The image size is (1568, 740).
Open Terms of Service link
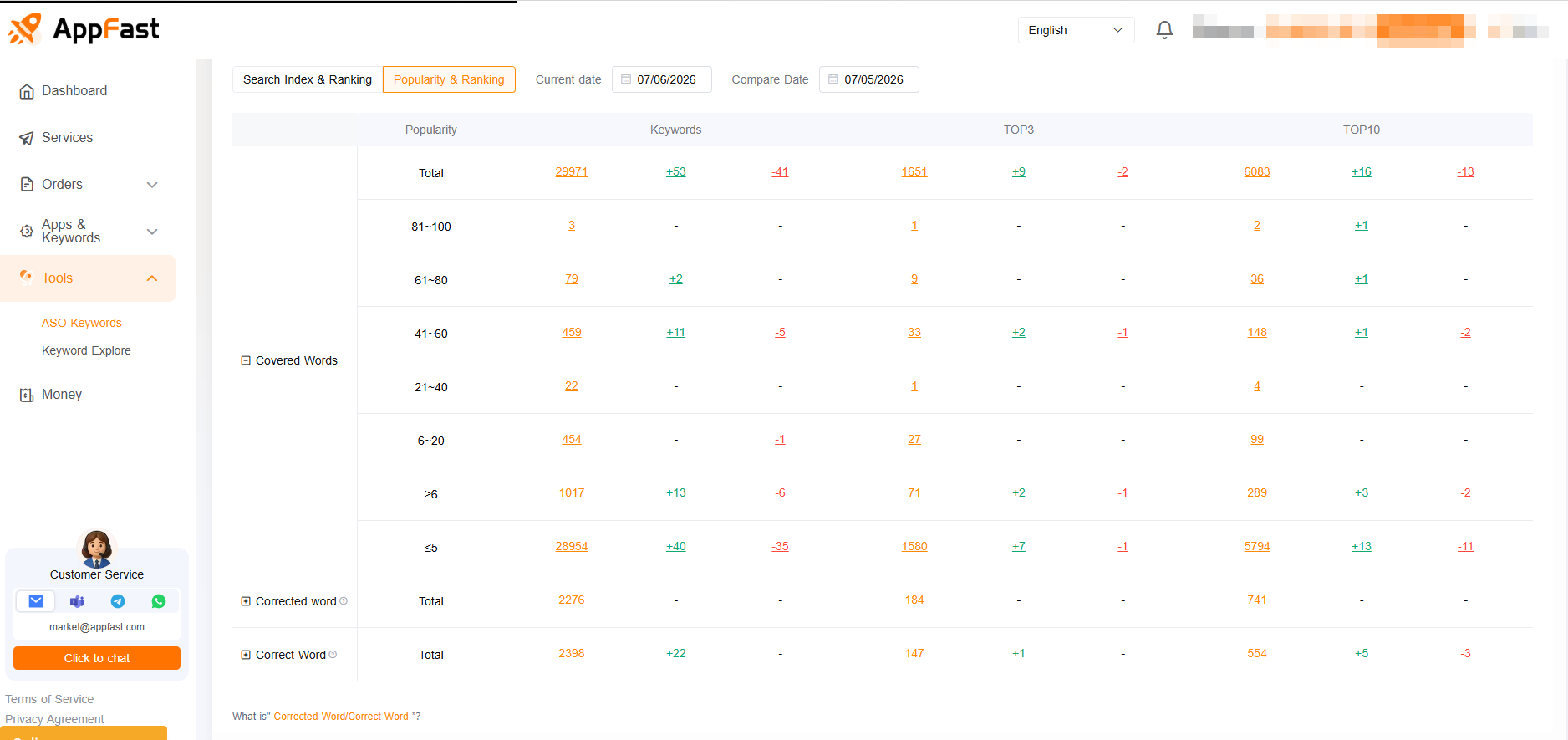49,699
